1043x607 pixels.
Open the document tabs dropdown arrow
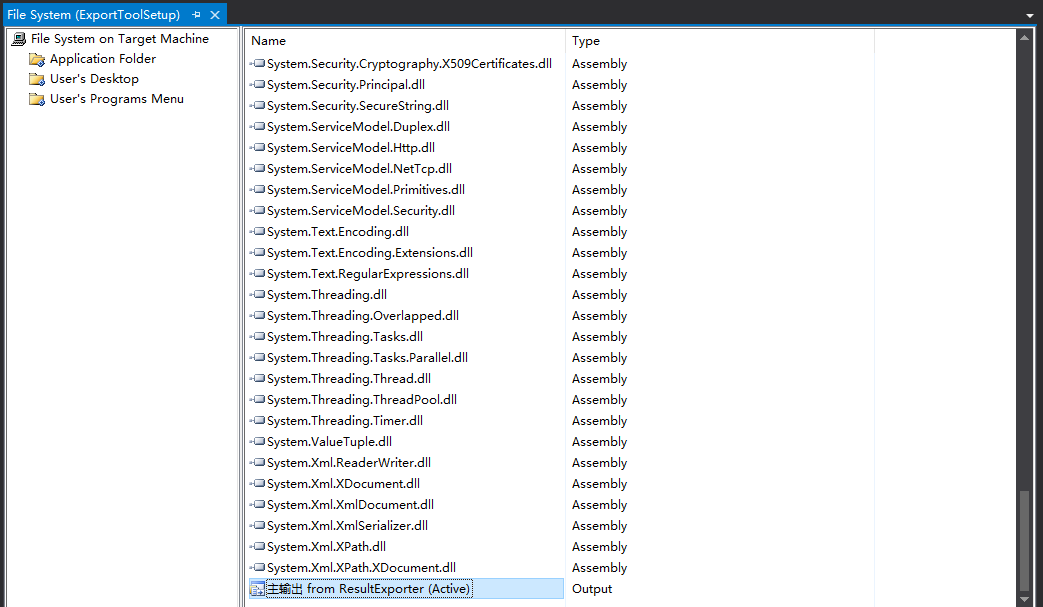point(1030,16)
